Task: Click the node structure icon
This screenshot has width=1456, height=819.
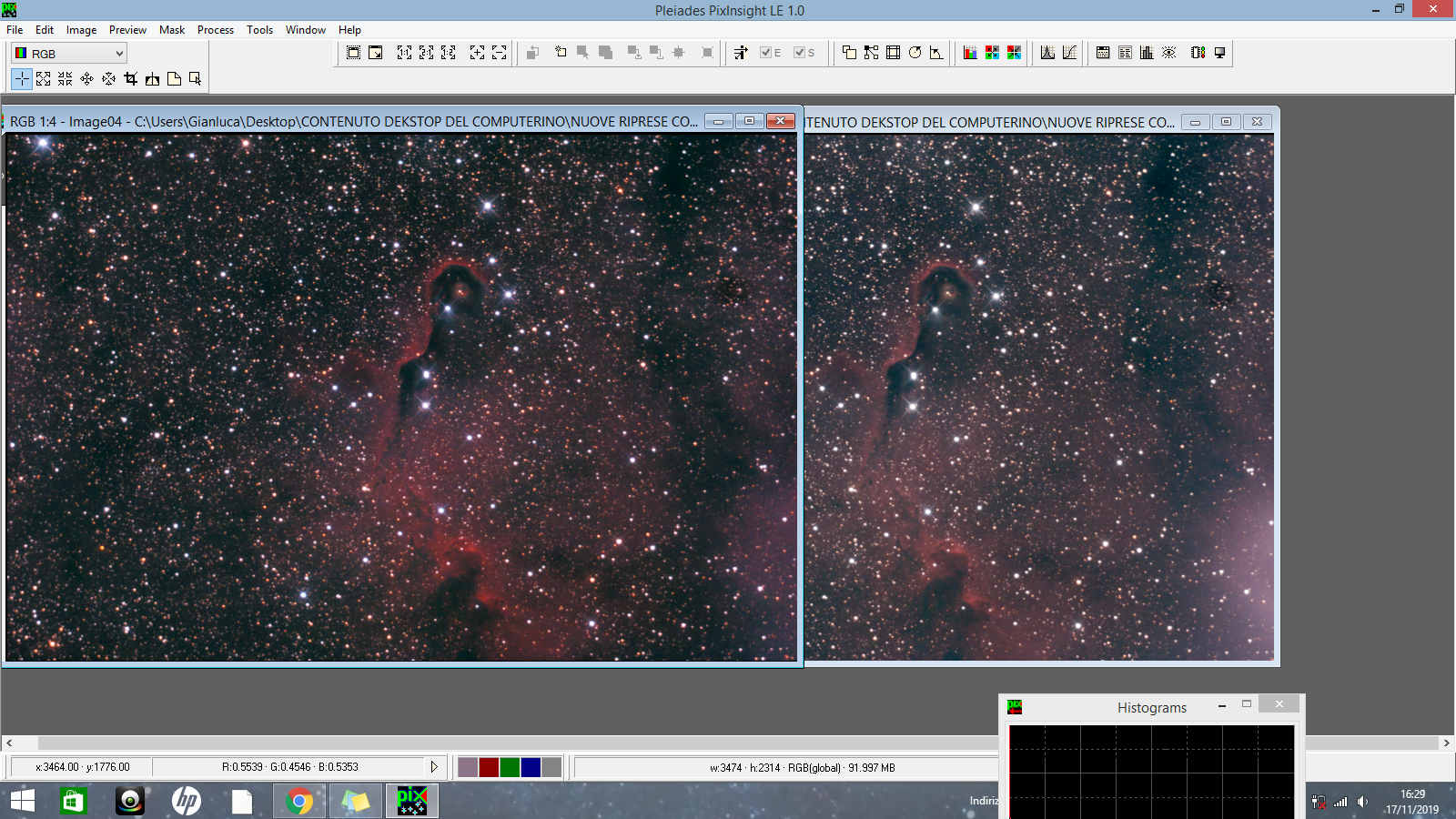Action: [x=871, y=53]
